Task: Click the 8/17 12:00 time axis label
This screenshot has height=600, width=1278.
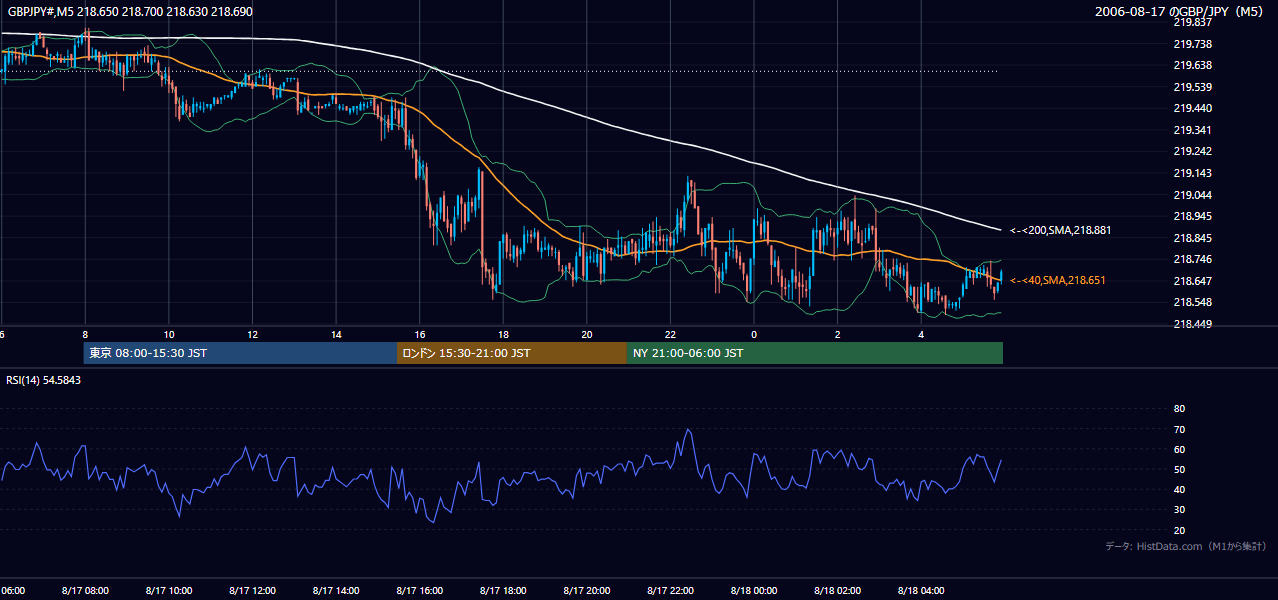Action: pyautogui.click(x=252, y=590)
